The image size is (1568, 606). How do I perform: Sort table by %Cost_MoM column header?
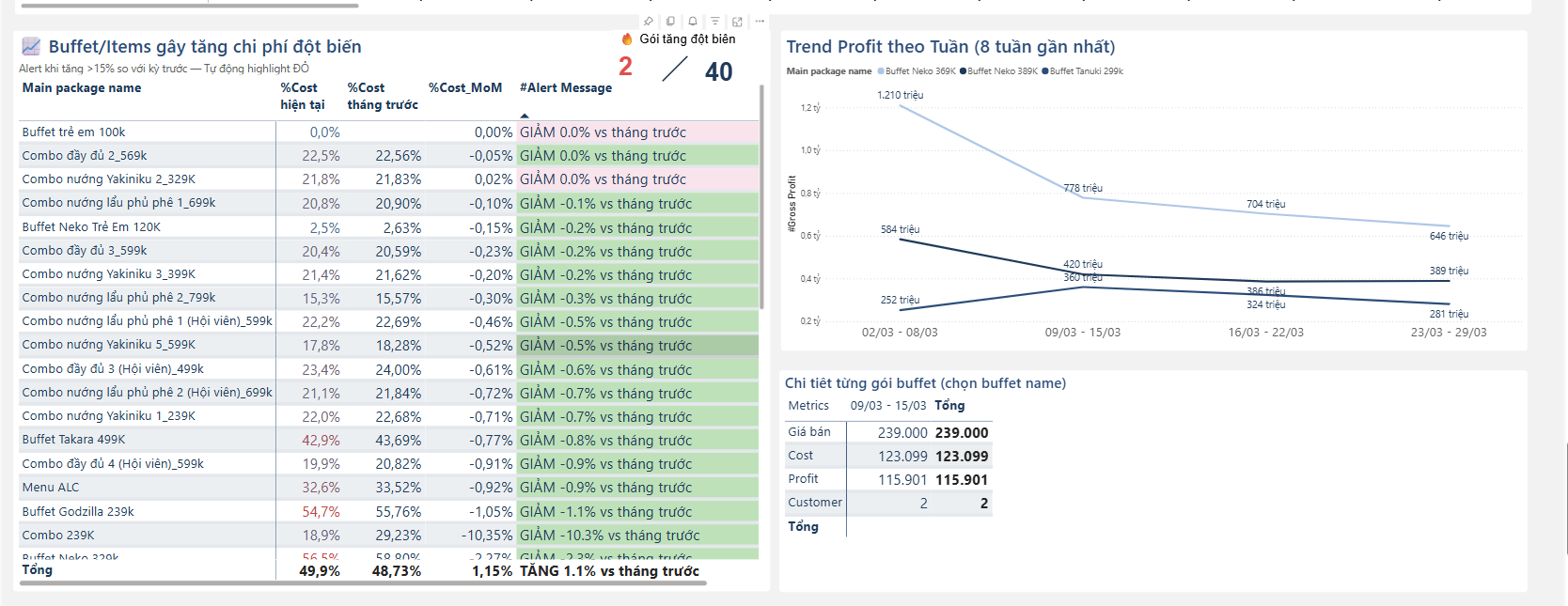point(465,88)
